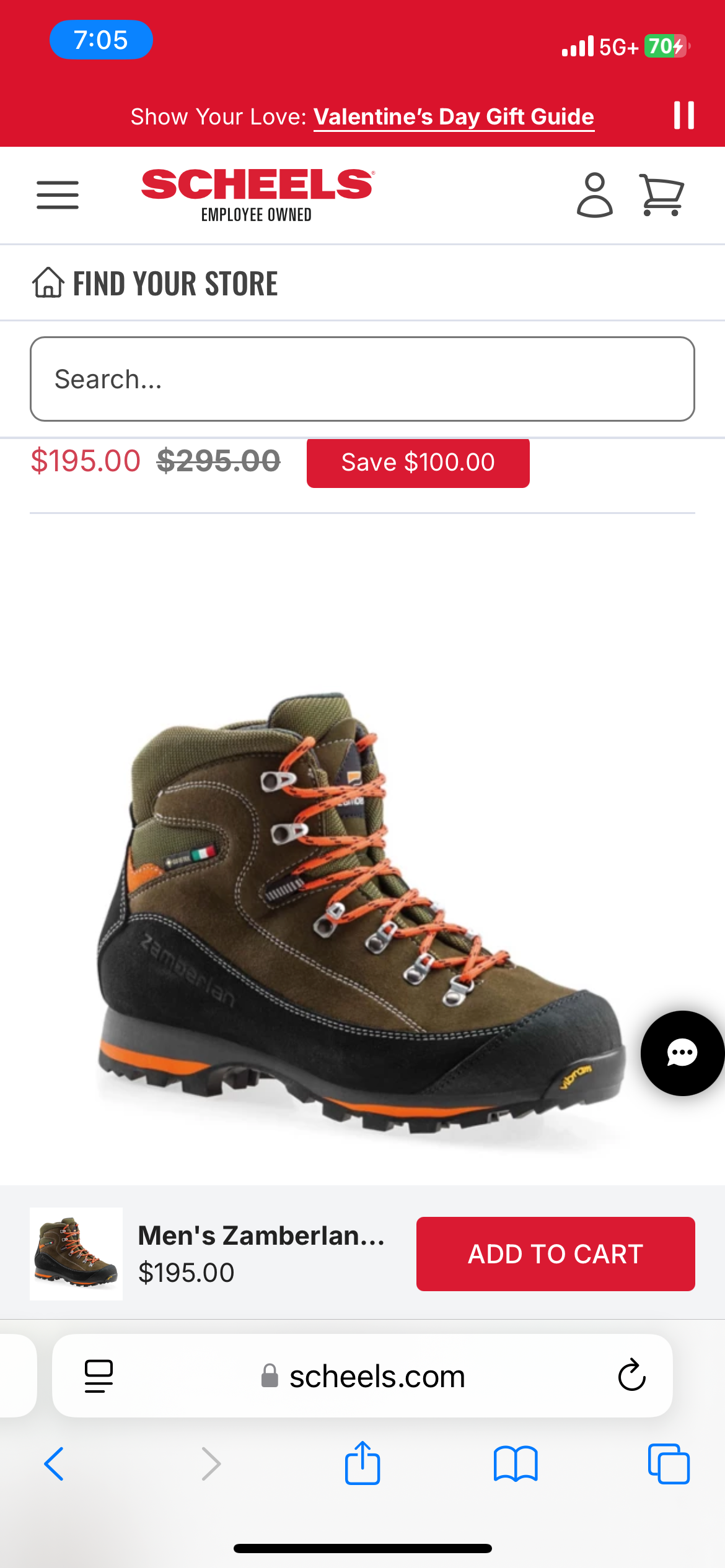The width and height of the screenshot is (725, 1568).
Task: Tap the small boot thumbnail in sticky bar
Action: point(76,1253)
